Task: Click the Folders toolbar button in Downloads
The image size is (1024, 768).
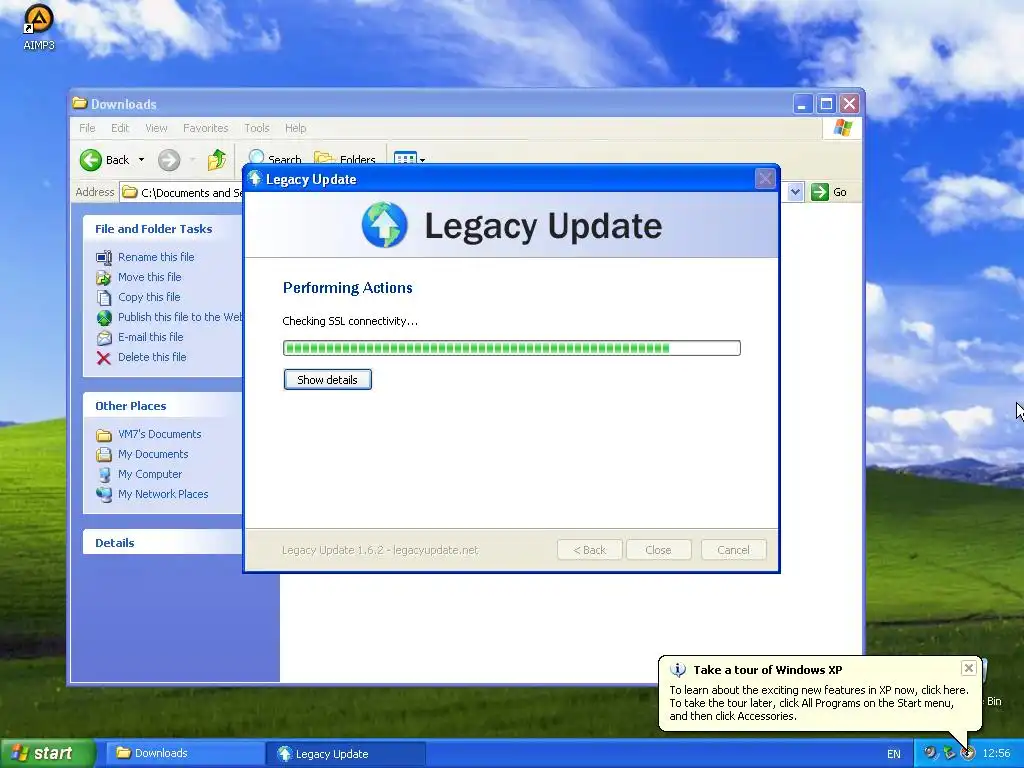Action: click(345, 159)
